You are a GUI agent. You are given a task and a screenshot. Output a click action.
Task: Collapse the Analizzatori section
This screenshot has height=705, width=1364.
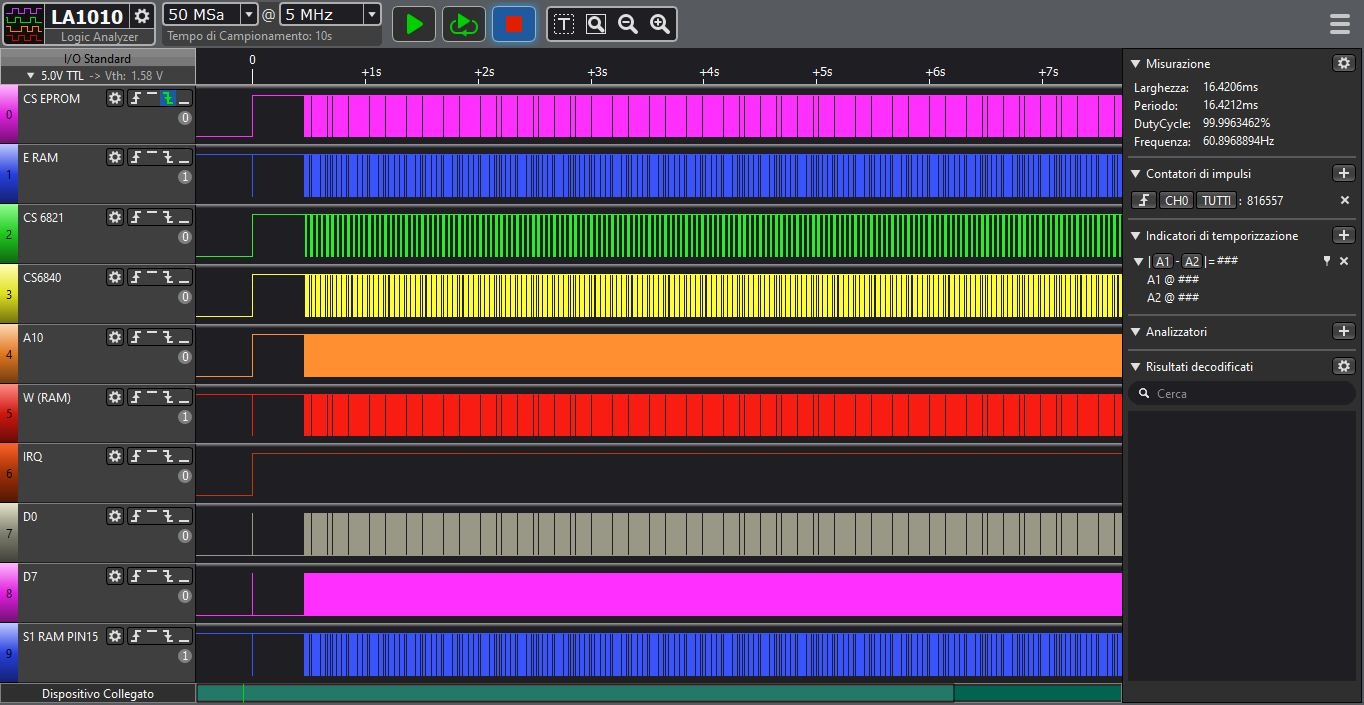click(x=1135, y=332)
